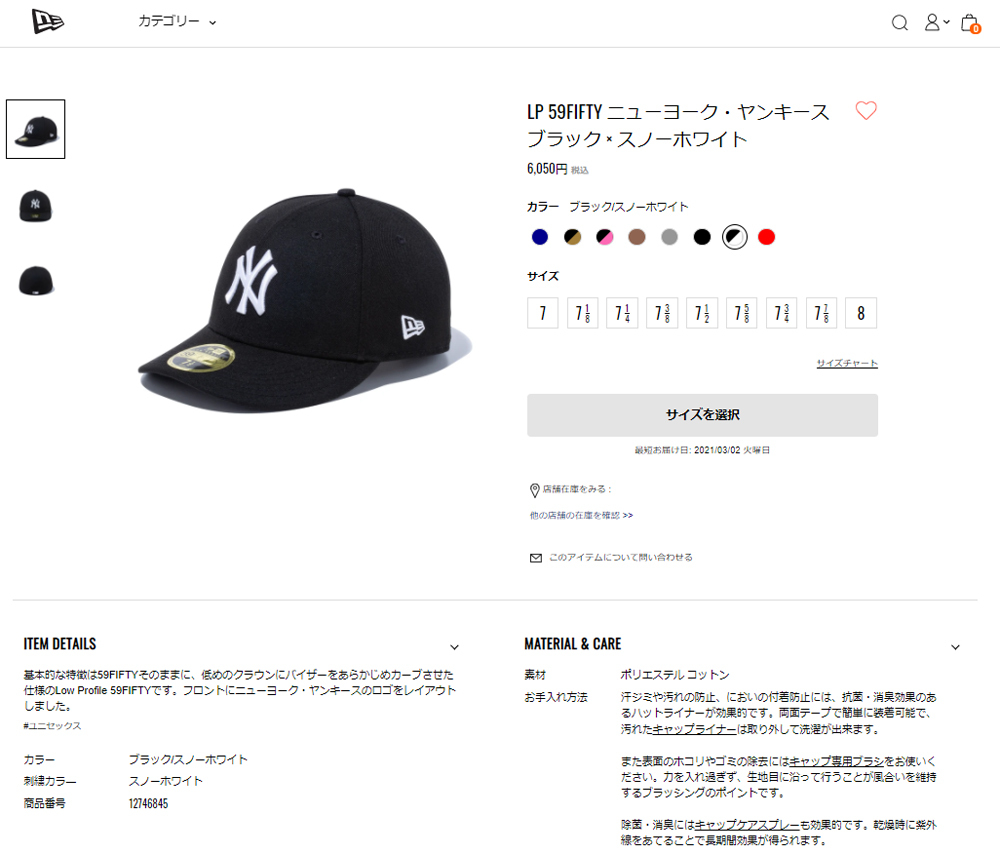Select size 8 option

point(861,313)
